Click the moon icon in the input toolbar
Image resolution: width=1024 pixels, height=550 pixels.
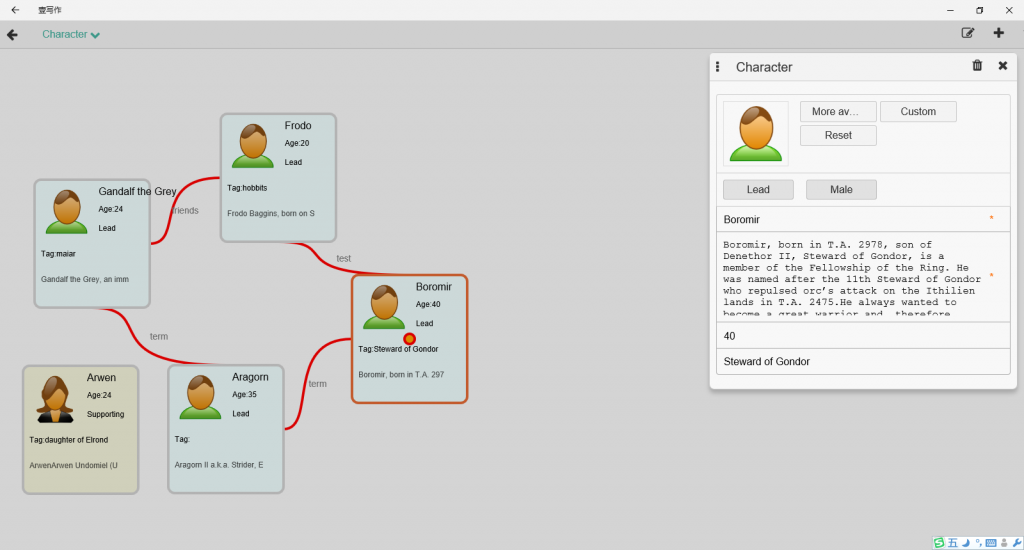(x=966, y=543)
